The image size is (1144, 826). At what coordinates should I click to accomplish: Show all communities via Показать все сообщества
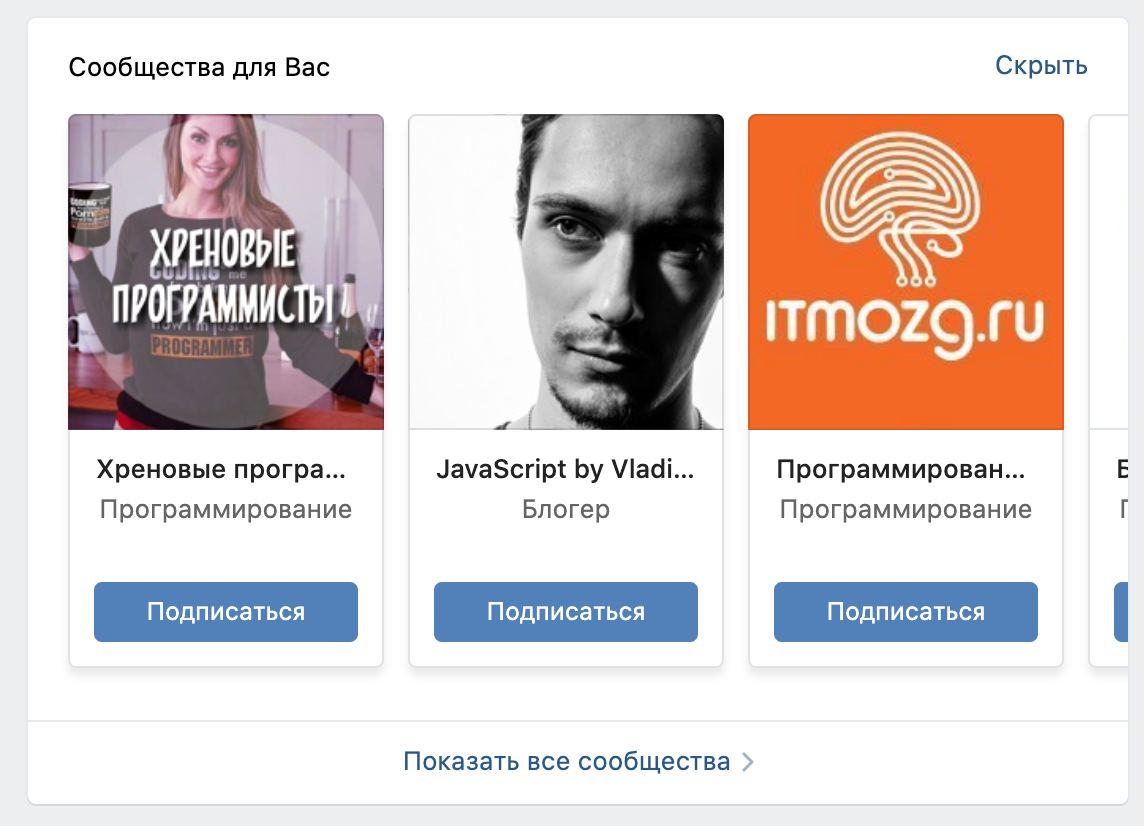point(567,761)
